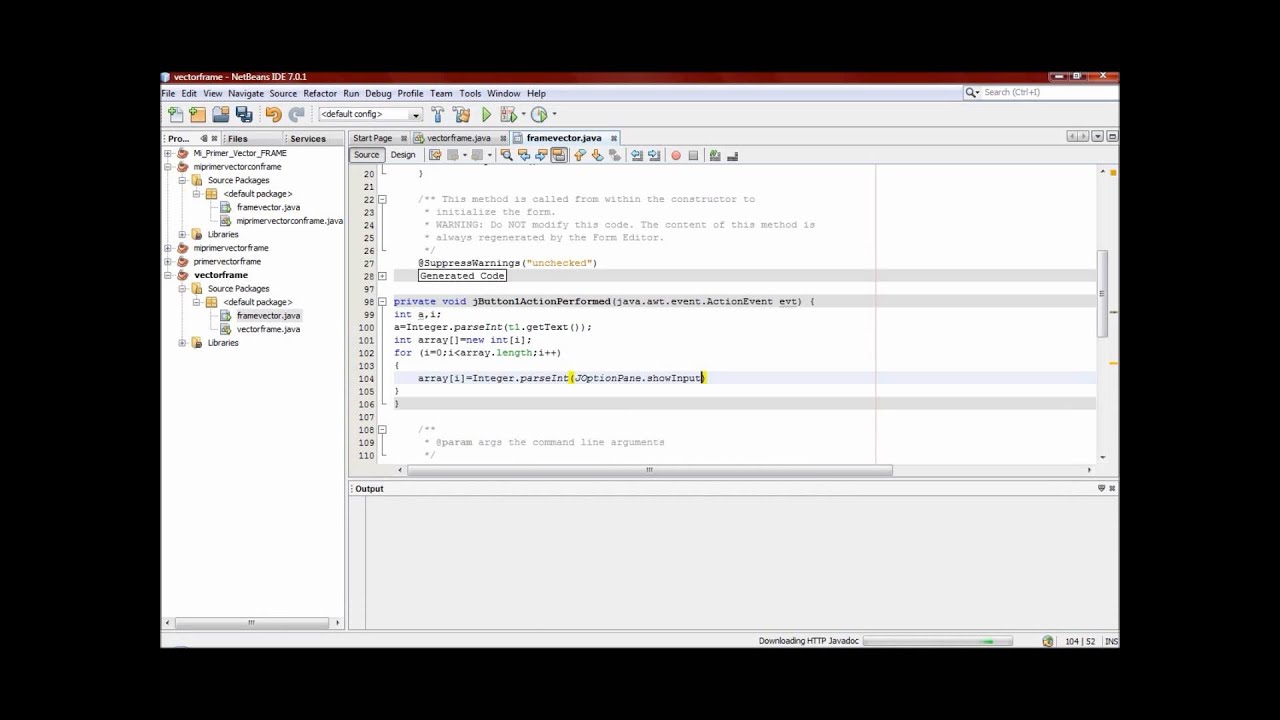
Task: Toggle Highlight Search in editor toolbar
Action: click(x=559, y=155)
